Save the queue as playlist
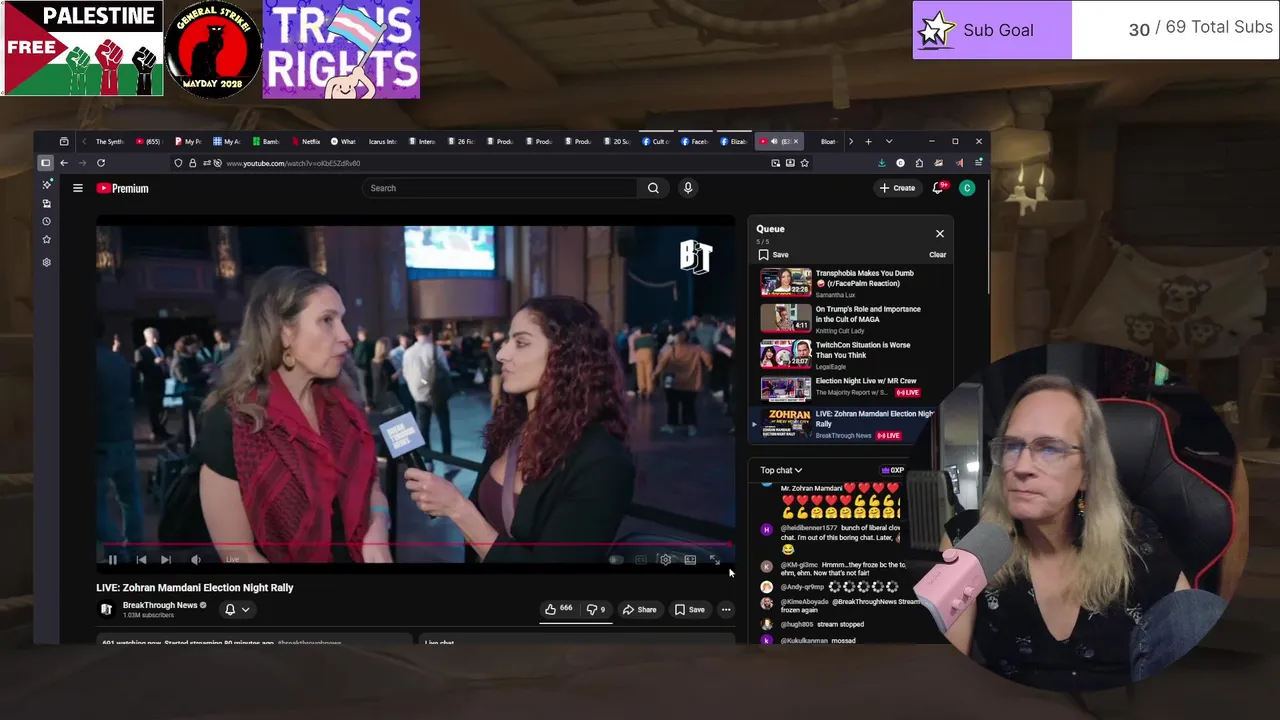The image size is (1280, 720). (x=773, y=255)
